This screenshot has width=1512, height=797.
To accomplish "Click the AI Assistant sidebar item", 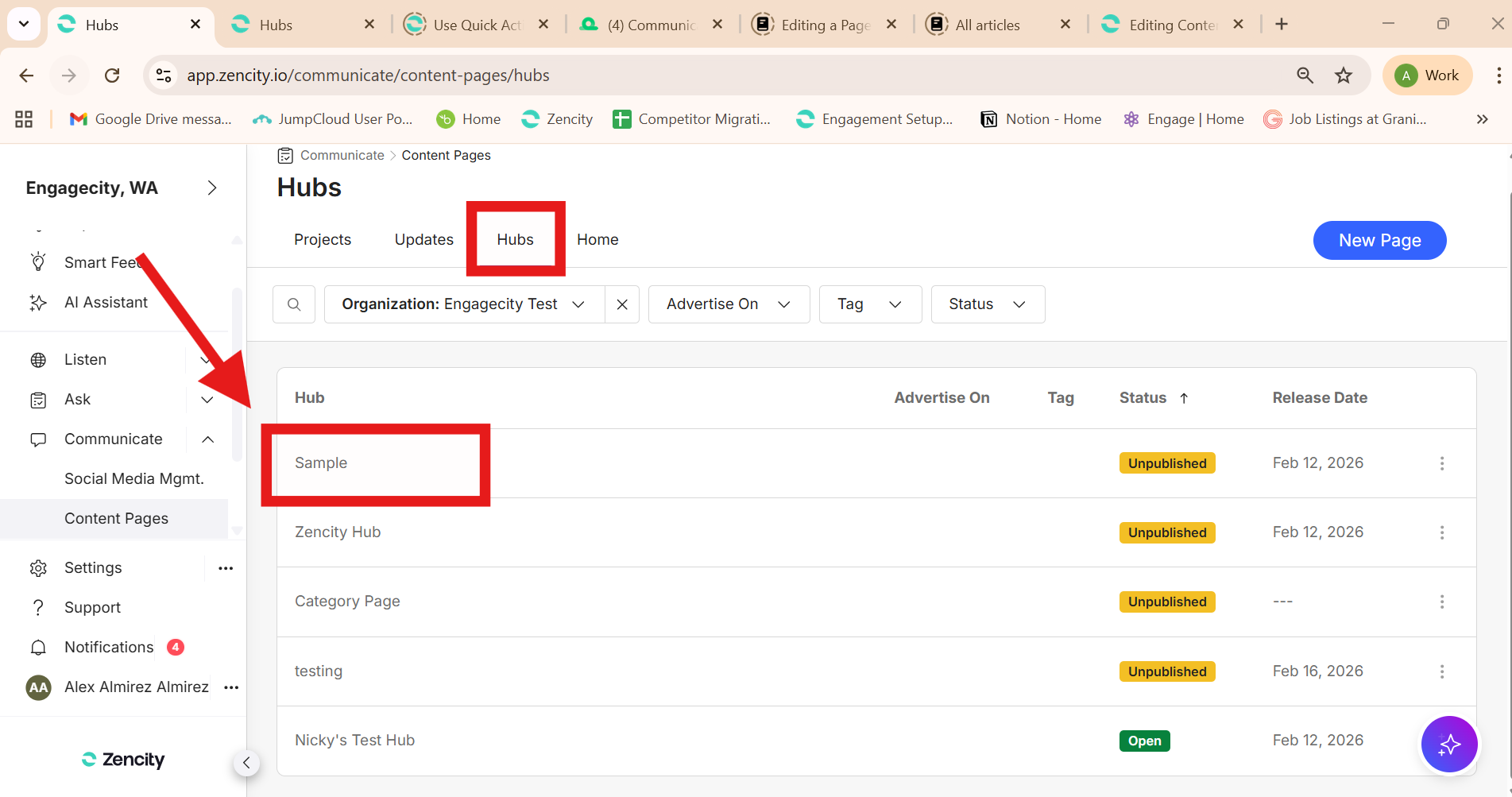I will [x=106, y=302].
